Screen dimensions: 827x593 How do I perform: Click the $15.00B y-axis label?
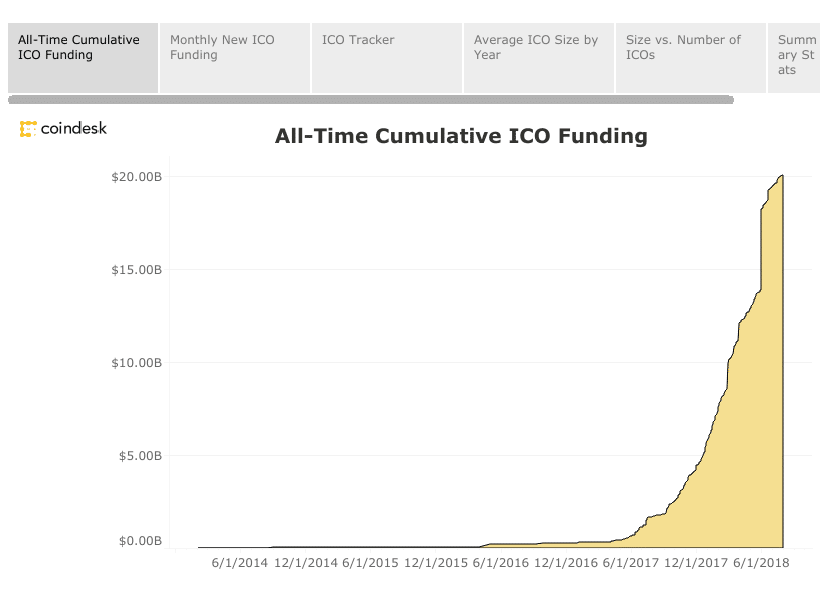coord(137,270)
